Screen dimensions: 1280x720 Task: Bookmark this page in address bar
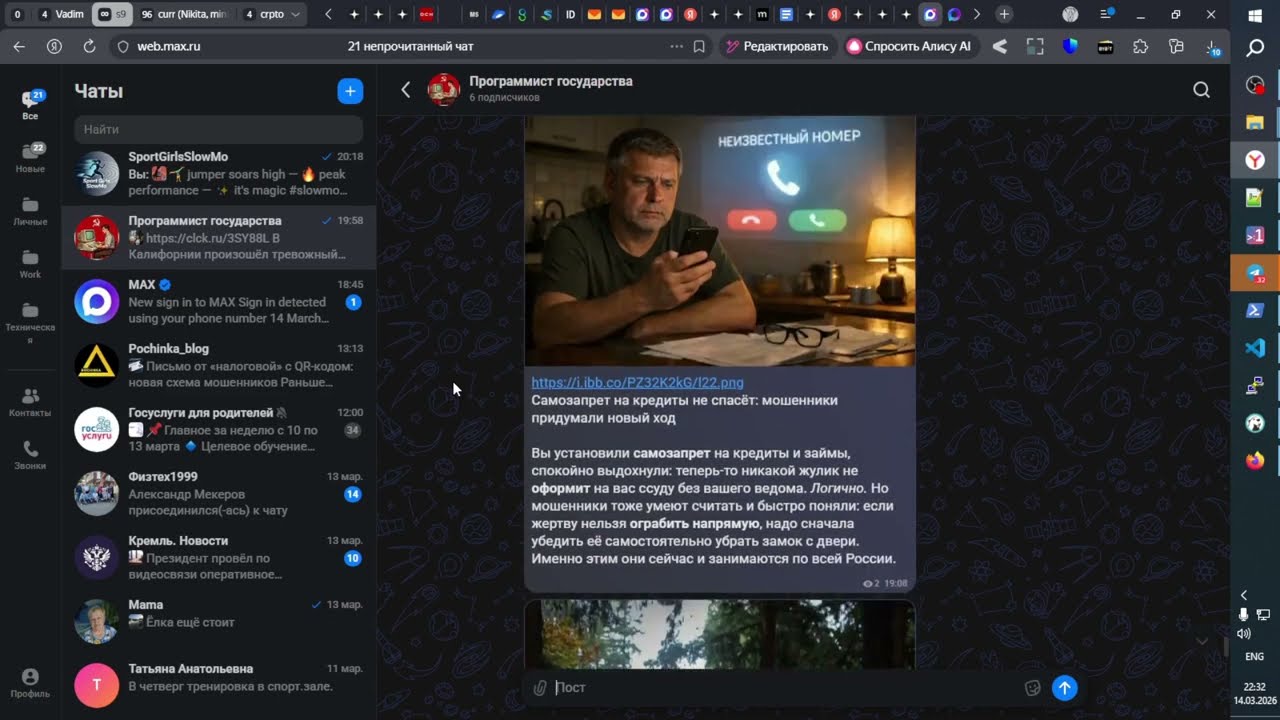(x=699, y=46)
